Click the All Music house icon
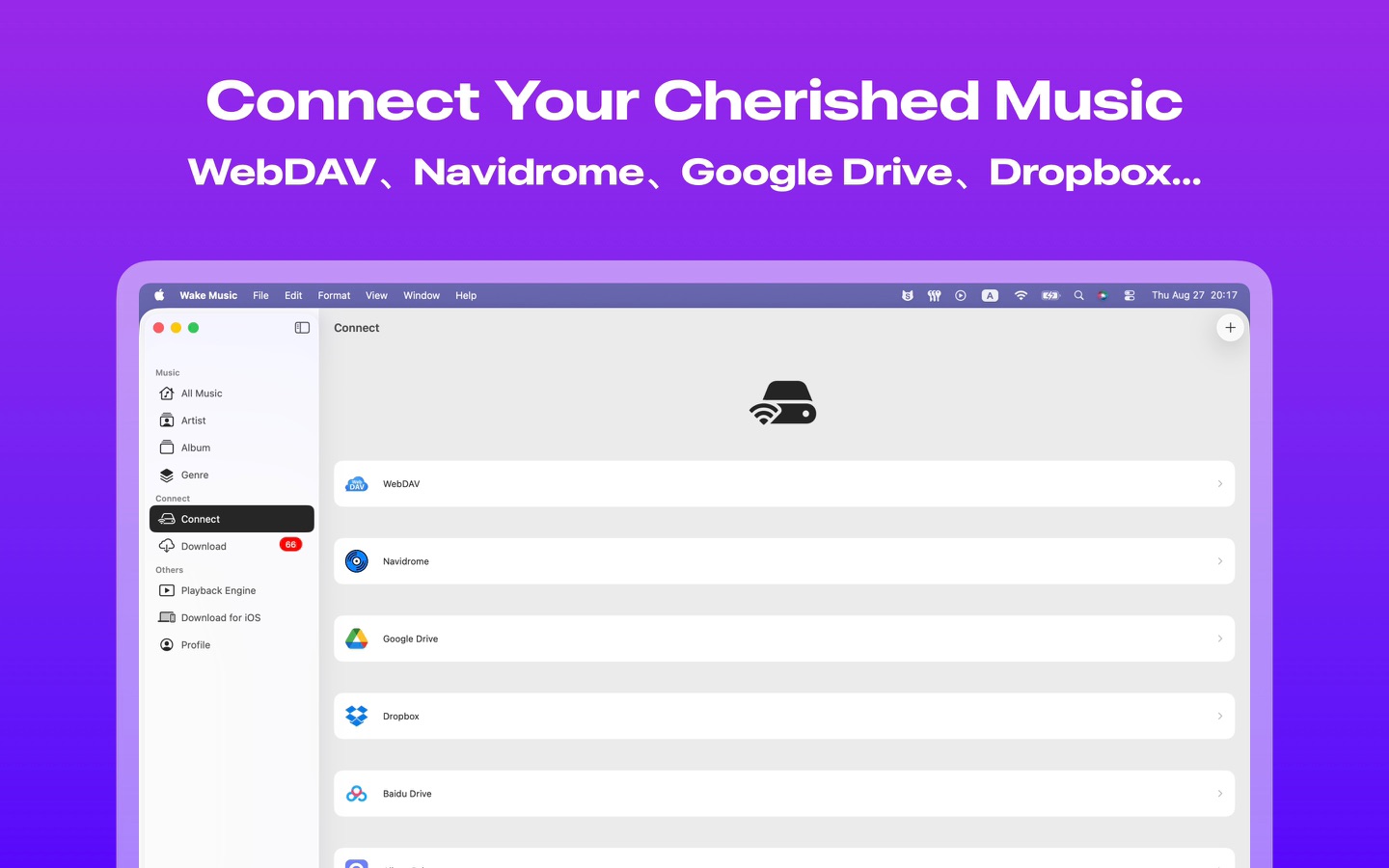This screenshot has height=868, width=1389. click(167, 393)
